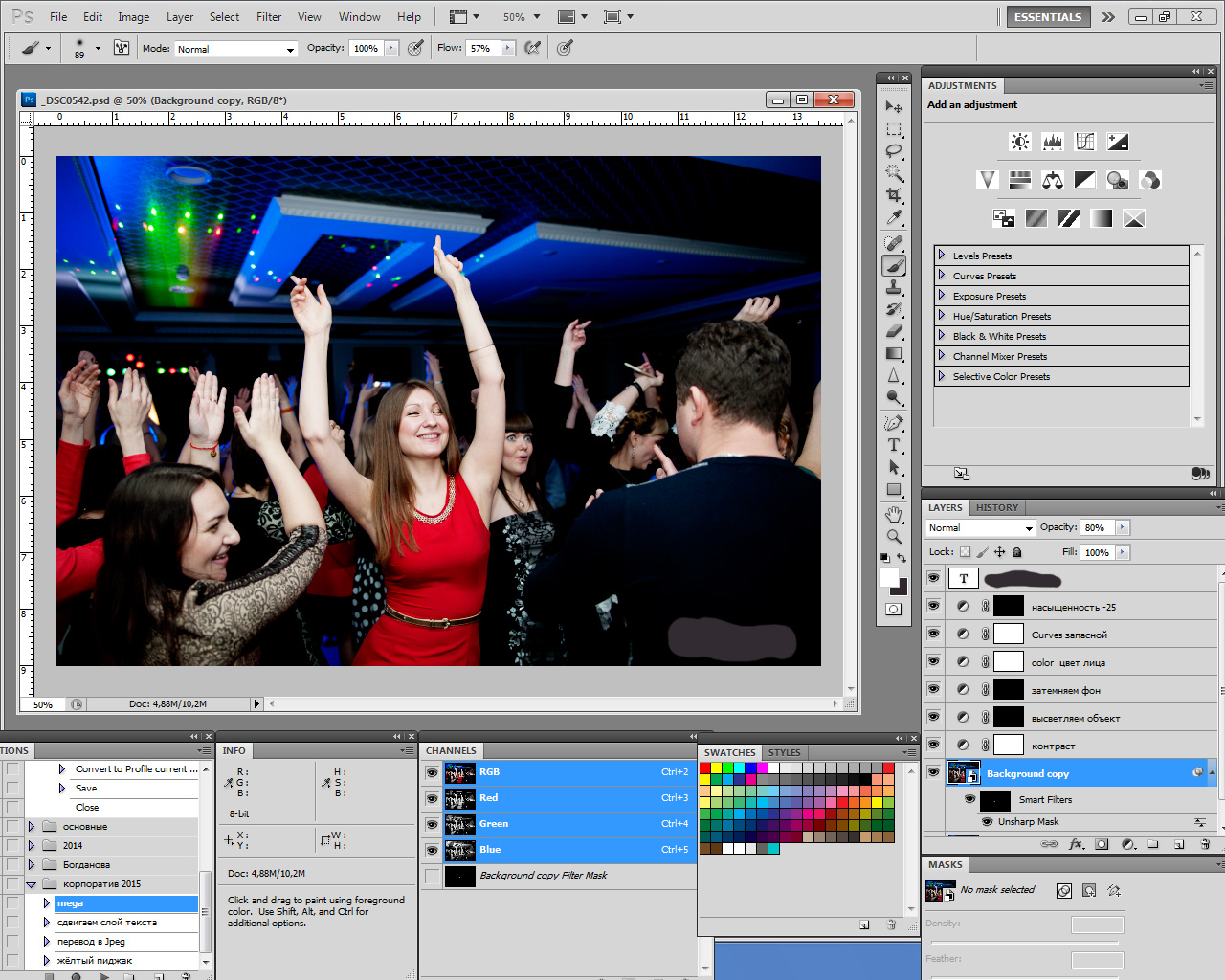This screenshot has width=1225, height=980.
Task: Add a Curves adjustment from icons
Action: (x=1085, y=142)
